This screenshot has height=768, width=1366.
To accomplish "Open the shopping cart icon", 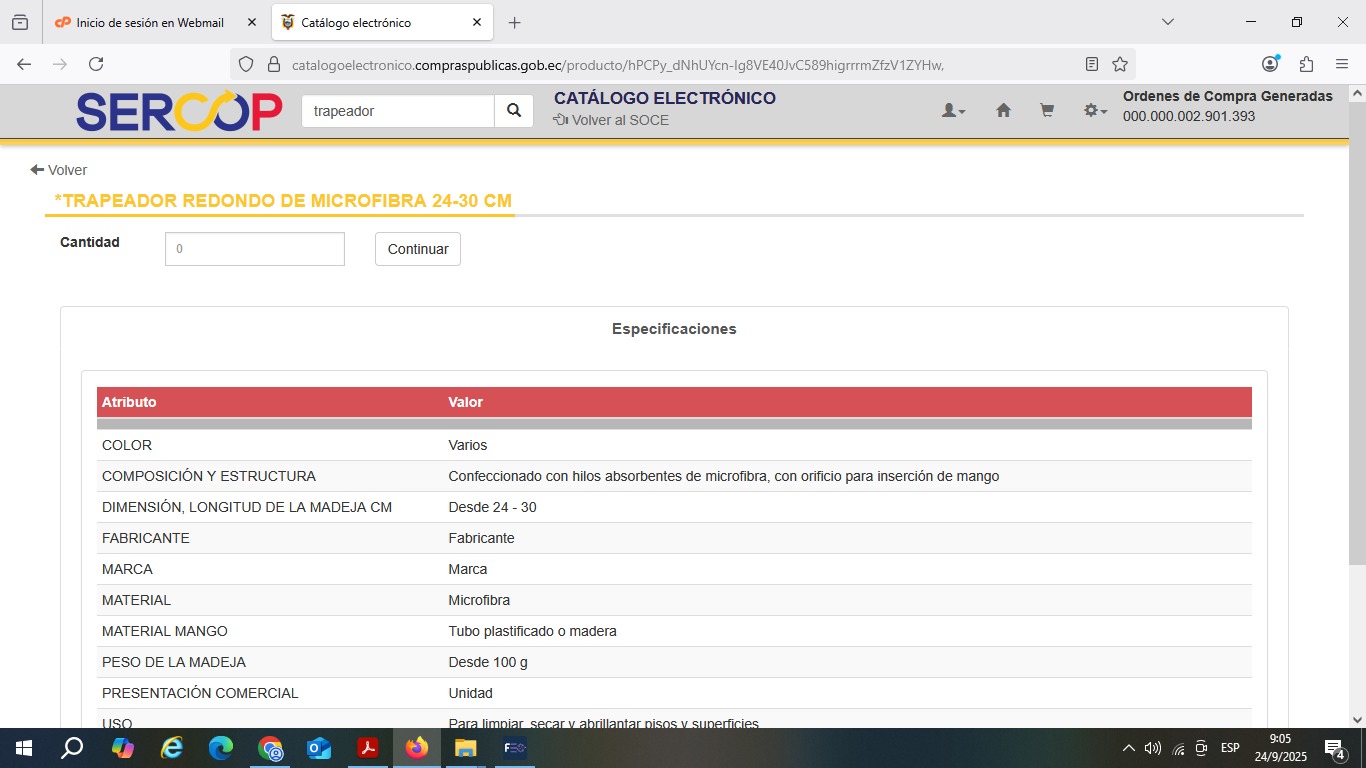I will pos(1047,111).
